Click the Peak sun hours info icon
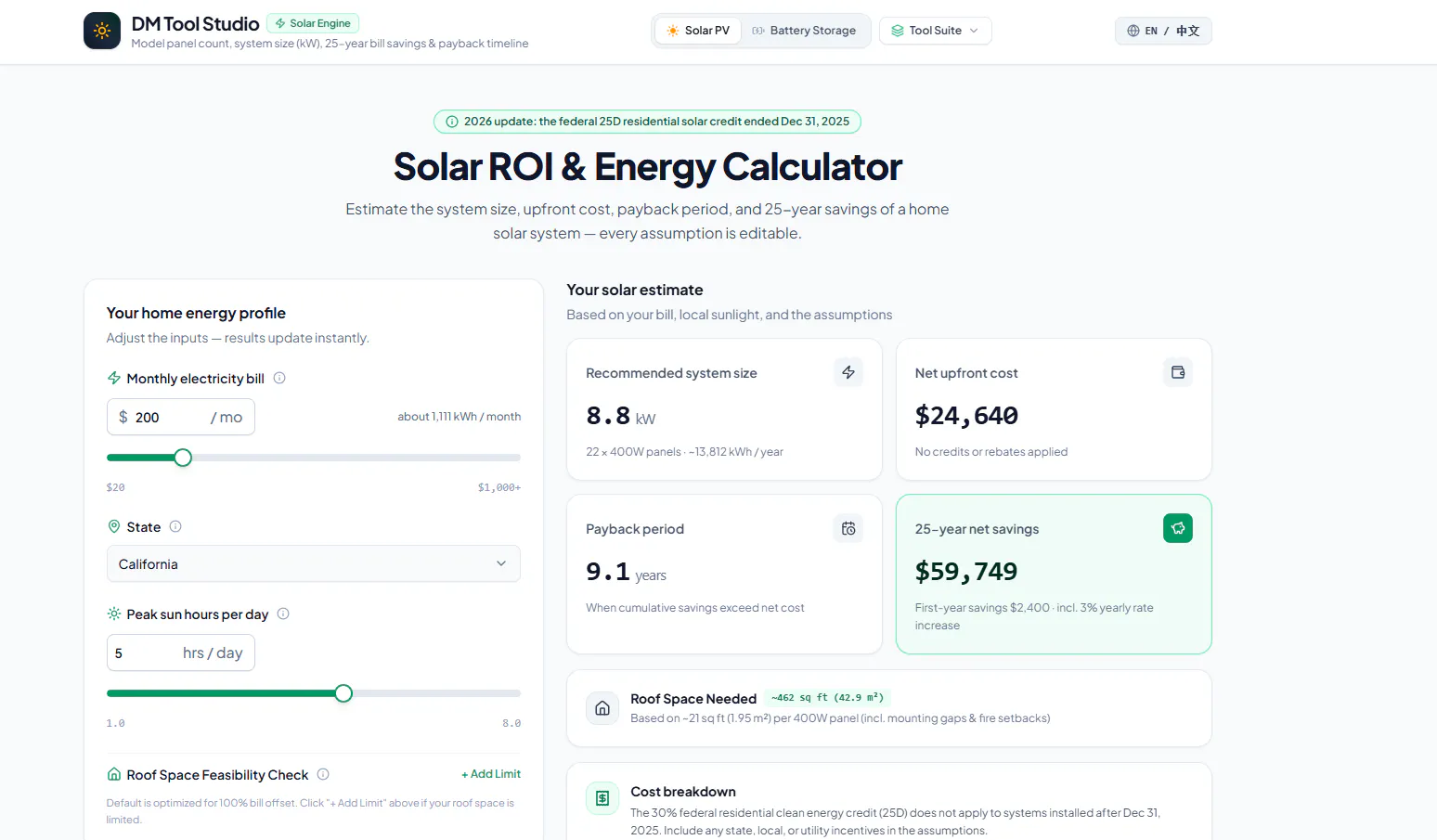 283,614
